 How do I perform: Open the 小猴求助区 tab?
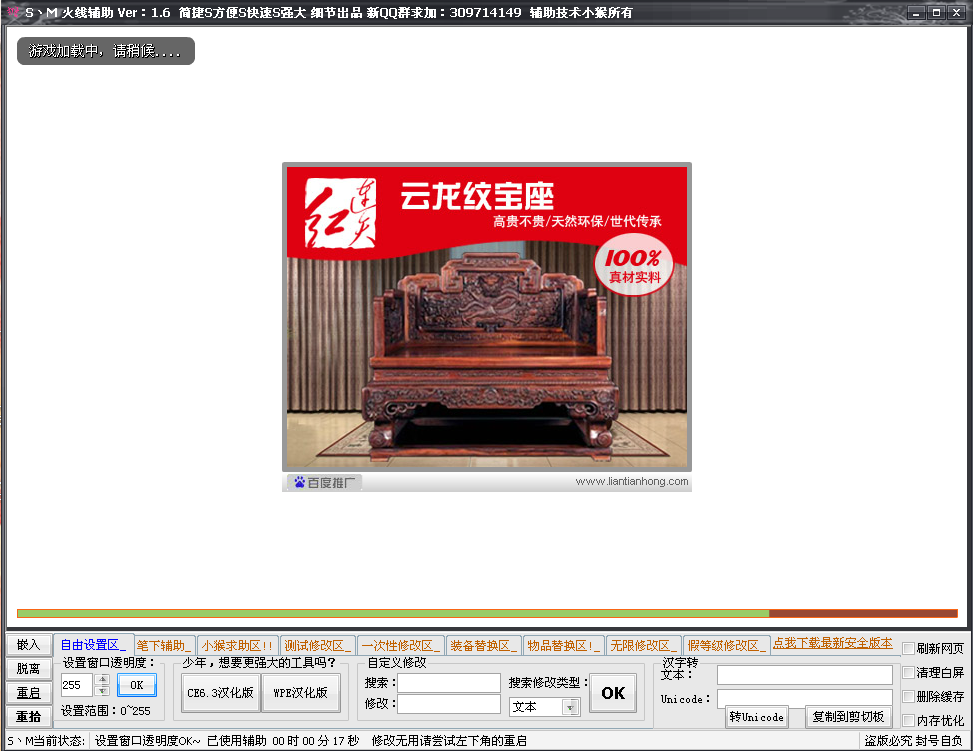[237, 645]
